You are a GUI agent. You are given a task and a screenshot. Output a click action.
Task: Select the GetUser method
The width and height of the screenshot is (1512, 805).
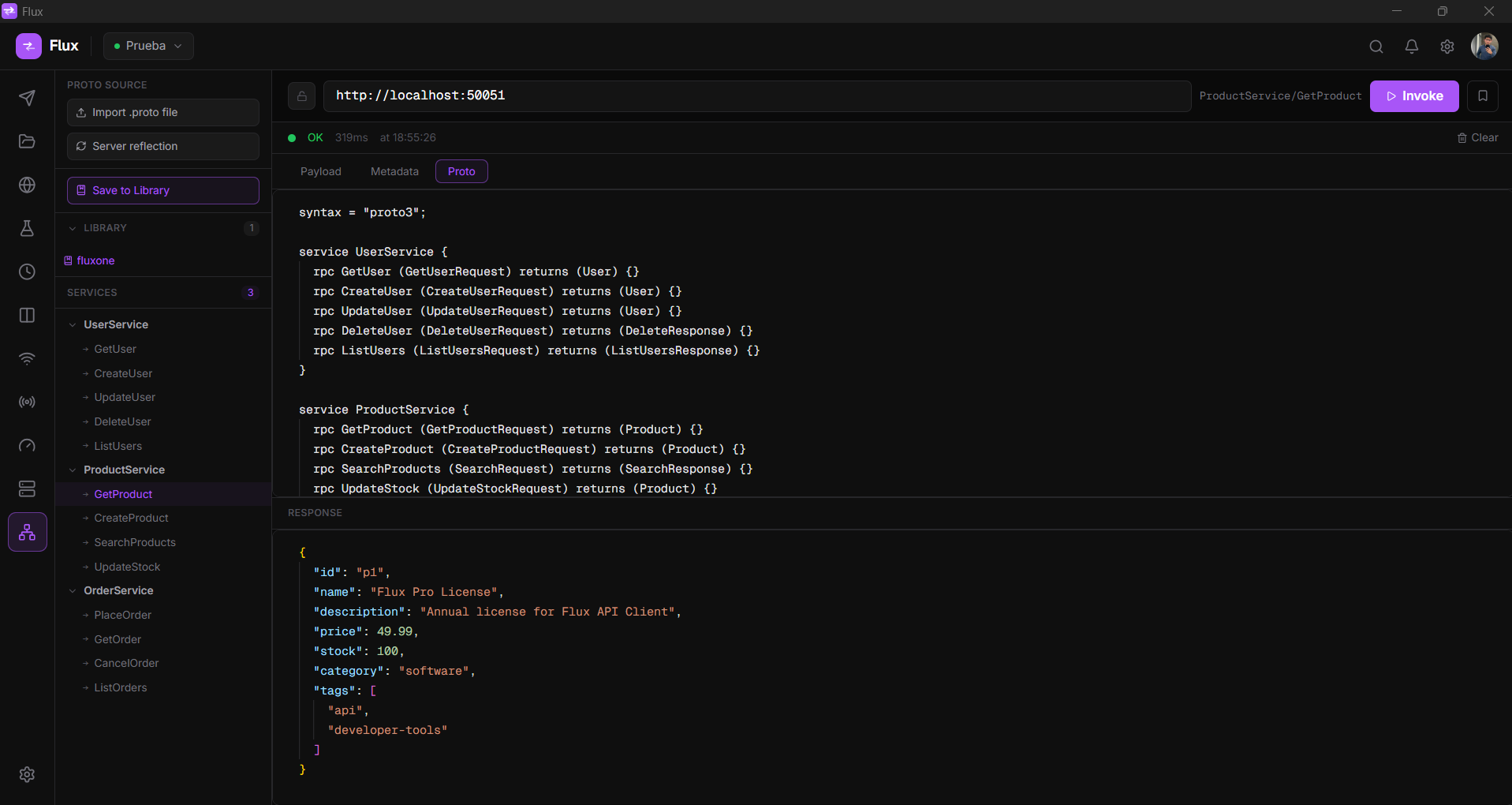115,349
